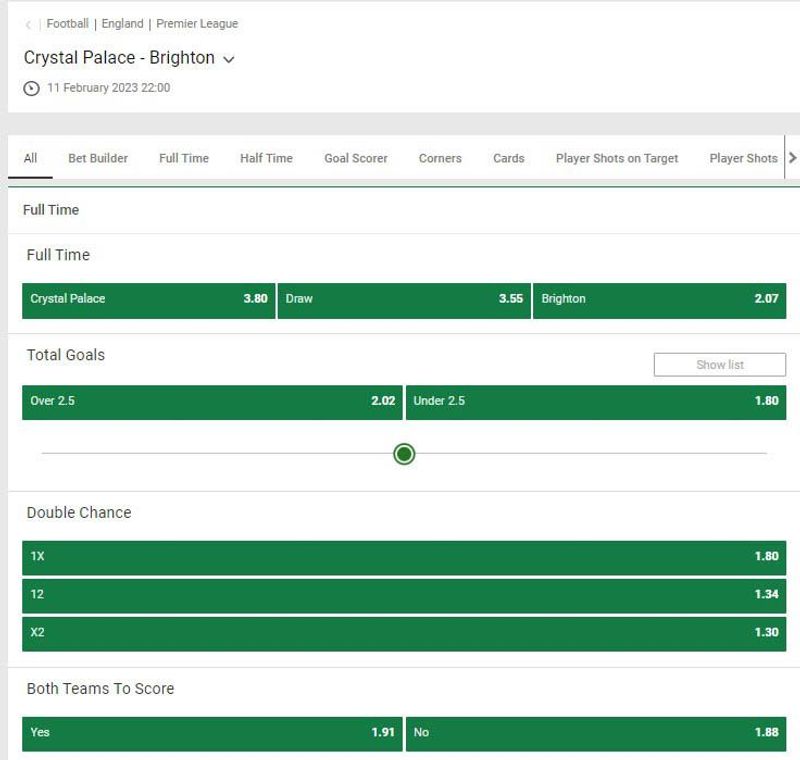This screenshot has height=760, width=800.
Task: Open the Goal Scorer tab
Action: coord(356,158)
